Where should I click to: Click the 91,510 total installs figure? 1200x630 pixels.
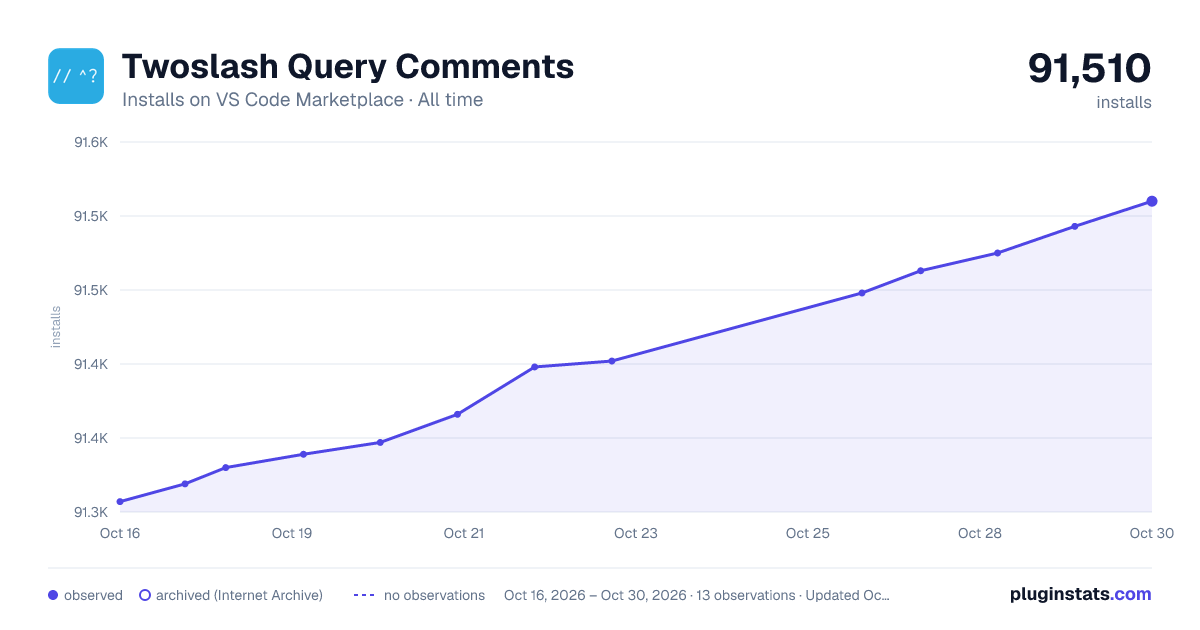[x=1090, y=68]
